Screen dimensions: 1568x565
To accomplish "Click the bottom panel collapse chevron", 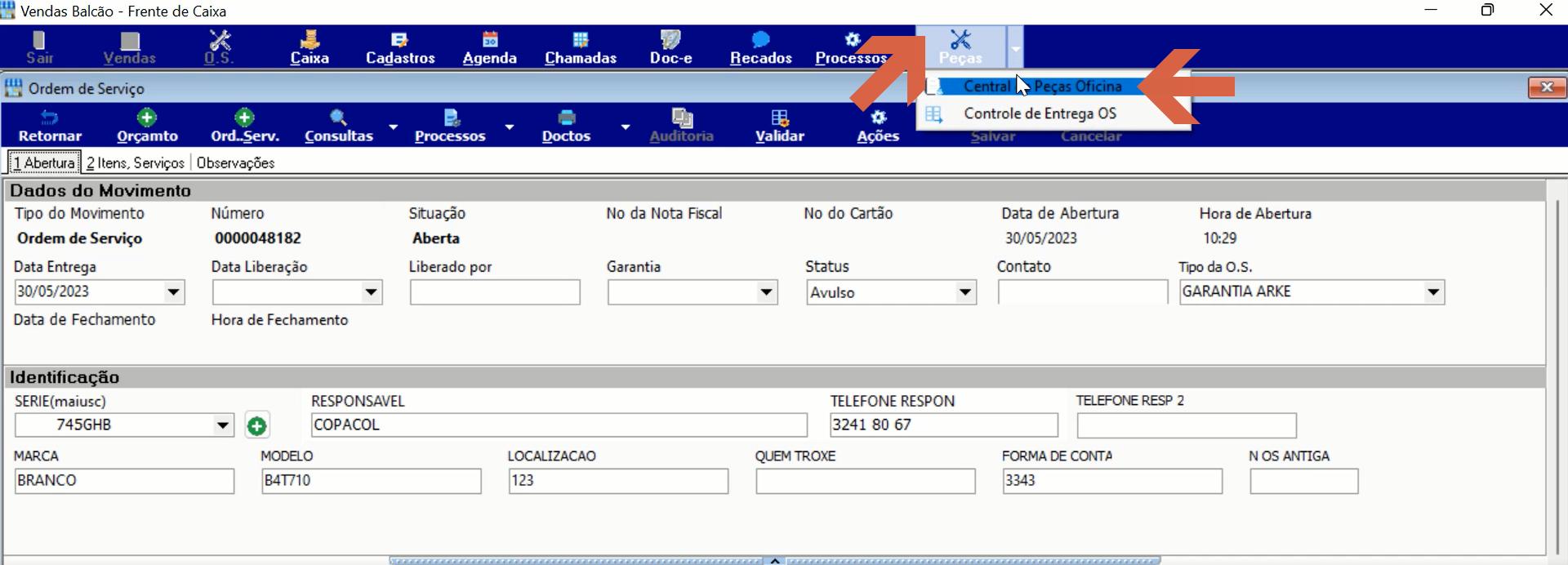I will pos(775,560).
